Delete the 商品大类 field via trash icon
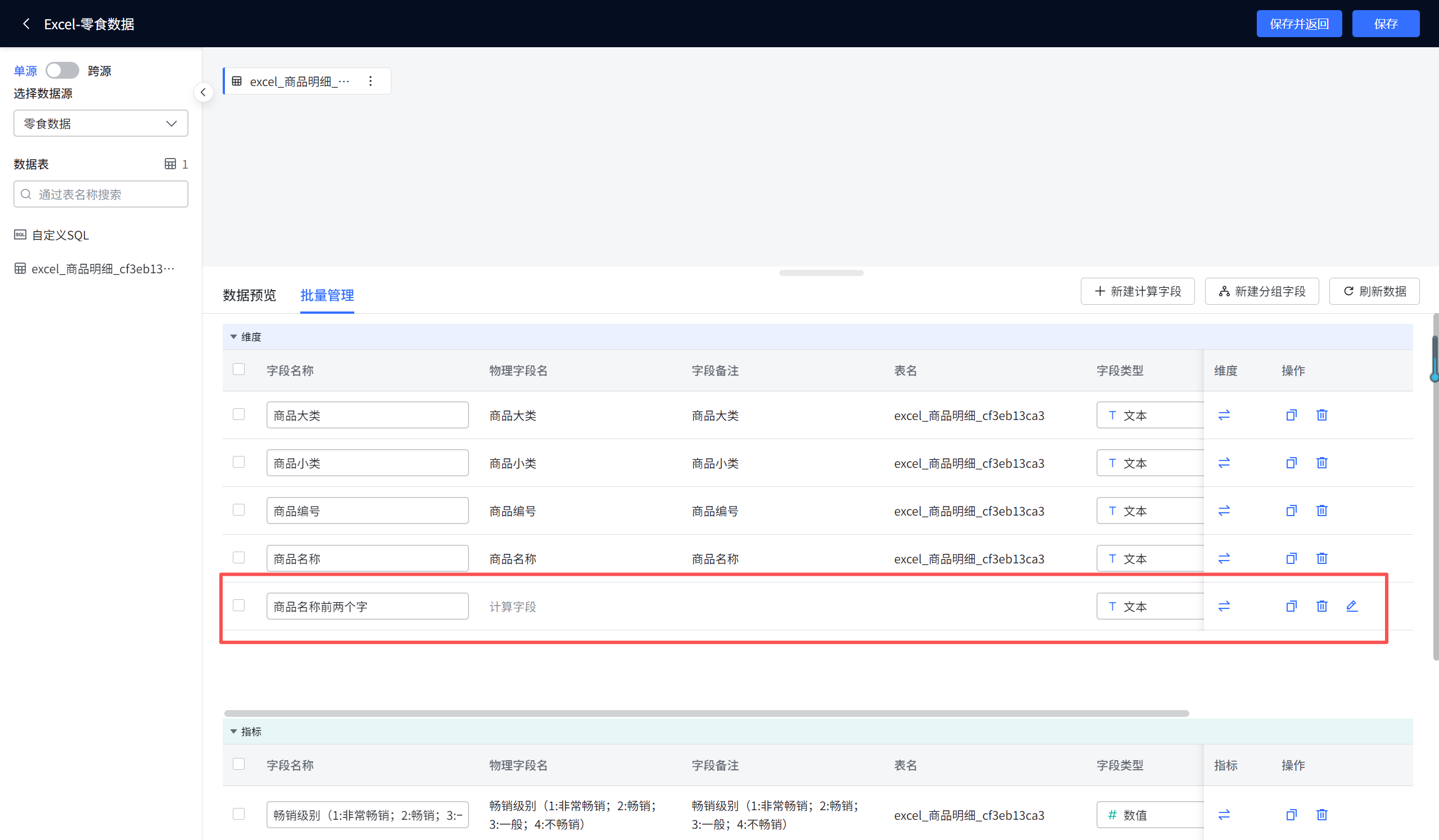 coord(1321,415)
